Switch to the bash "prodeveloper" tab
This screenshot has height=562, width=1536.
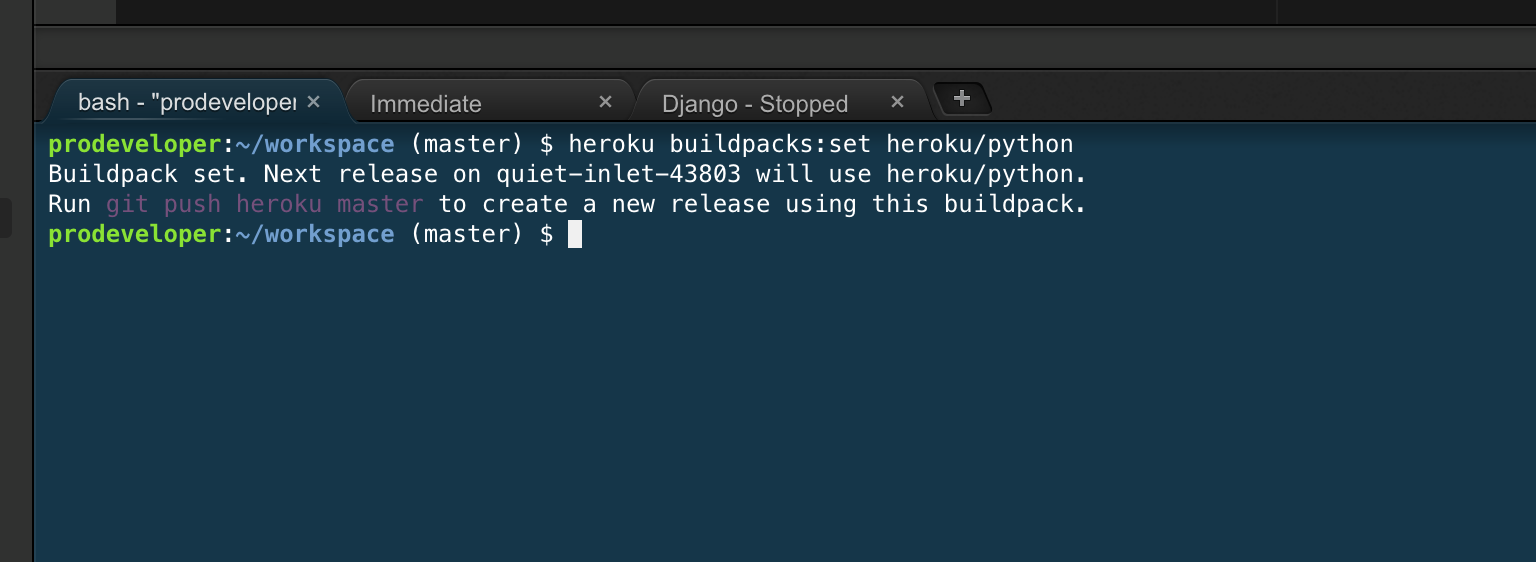(186, 103)
